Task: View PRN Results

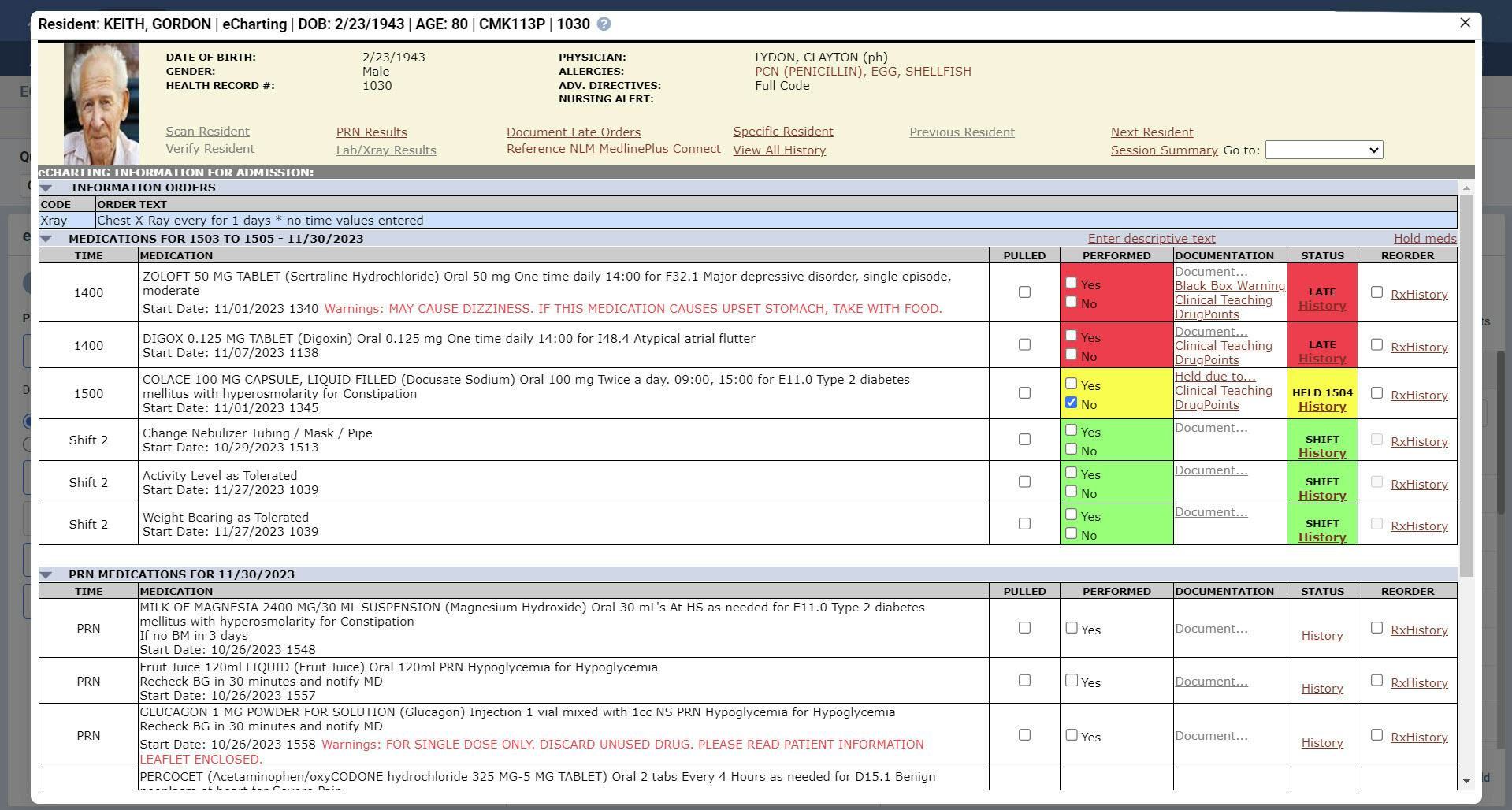Action: 371,132
